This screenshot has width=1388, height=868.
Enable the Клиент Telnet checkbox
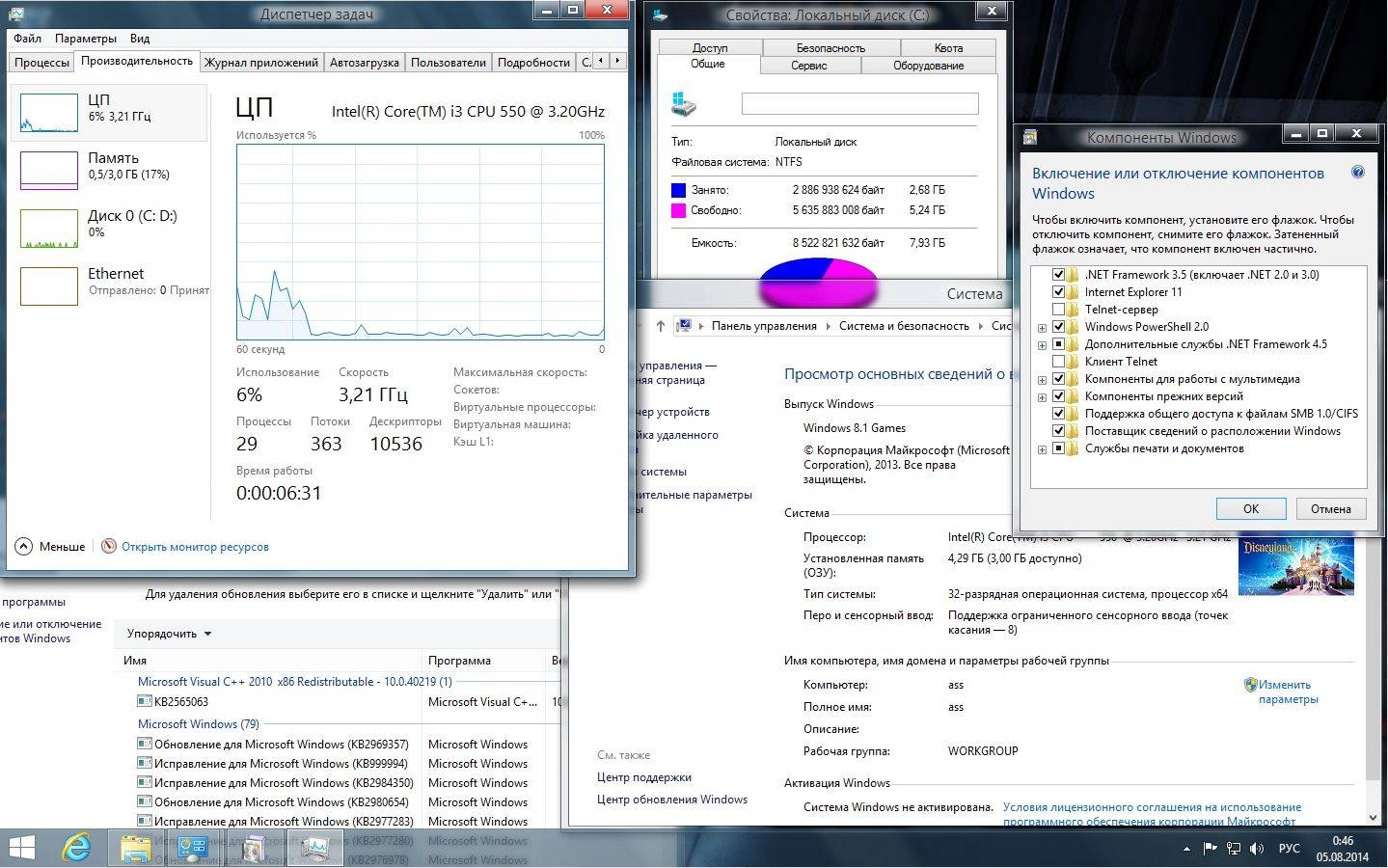tap(1058, 362)
